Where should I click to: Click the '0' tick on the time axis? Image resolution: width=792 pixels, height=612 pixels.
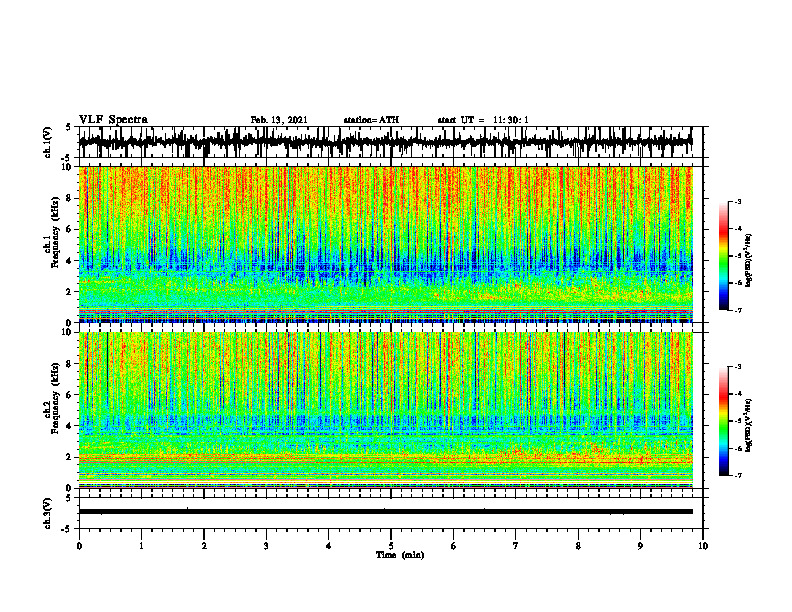(79, 546)
